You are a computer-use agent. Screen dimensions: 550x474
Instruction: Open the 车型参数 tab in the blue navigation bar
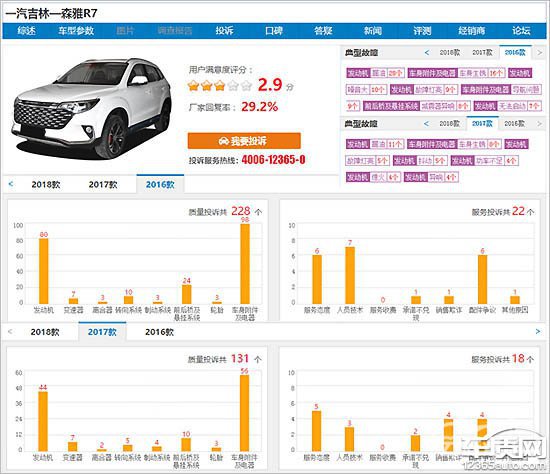[76, 31]
